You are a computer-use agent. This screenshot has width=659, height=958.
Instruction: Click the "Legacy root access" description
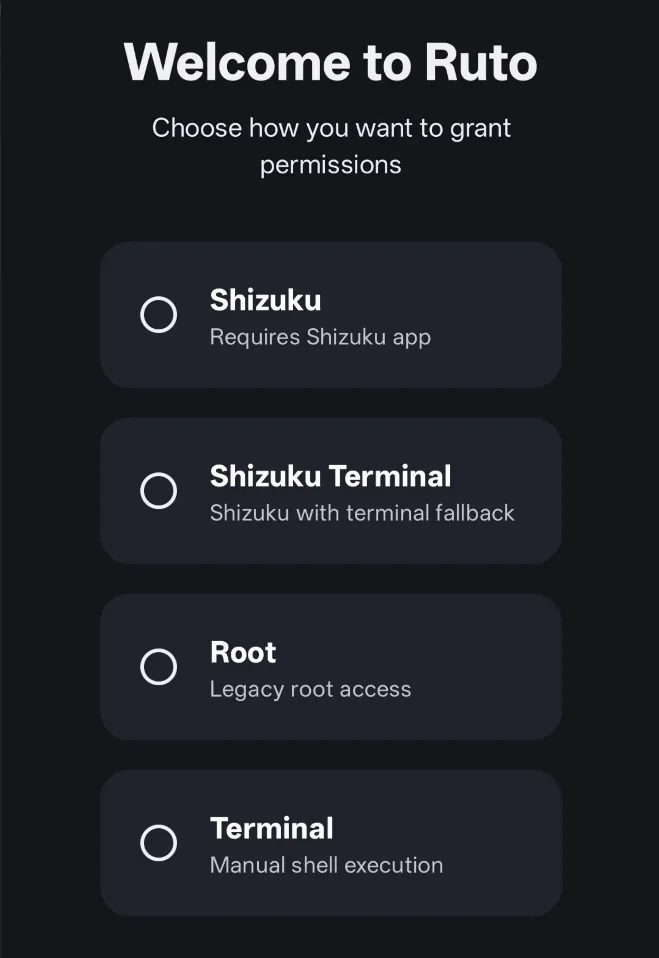[x=310, y=689]
